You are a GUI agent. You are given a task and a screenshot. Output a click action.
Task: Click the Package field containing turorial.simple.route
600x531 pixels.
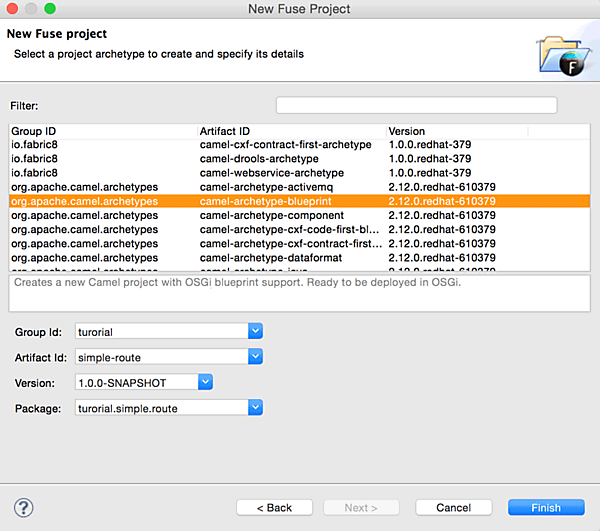[x=160, y=407]
